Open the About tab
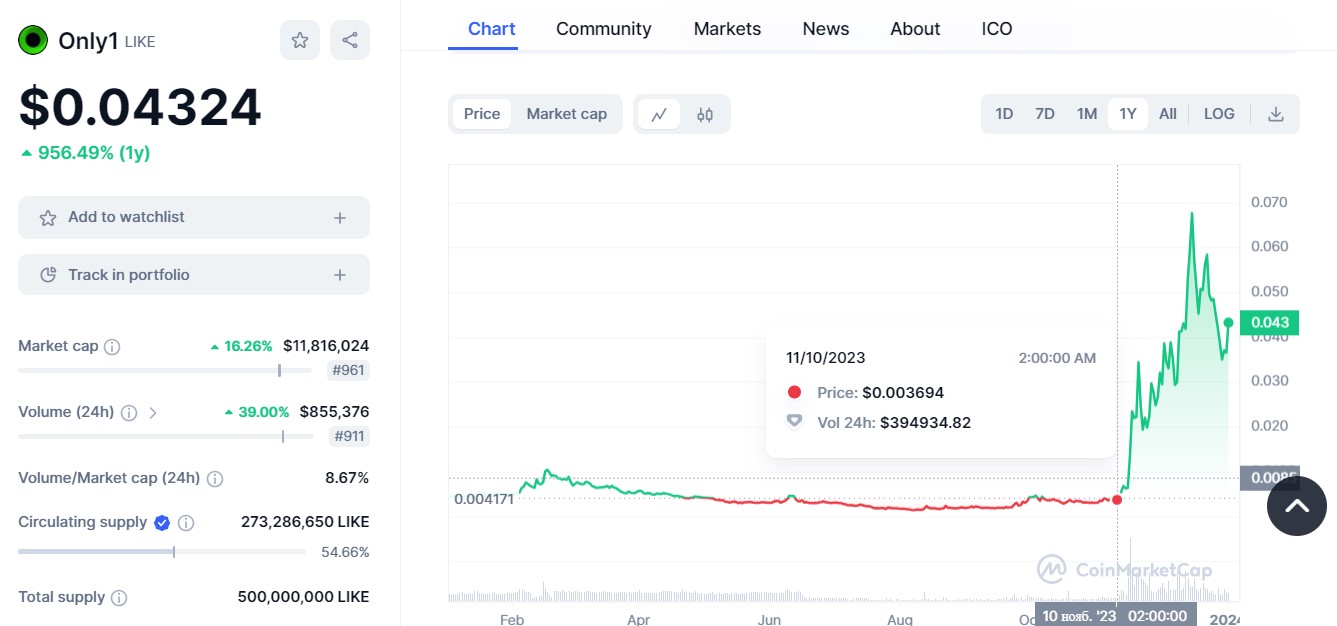Image resolution: width=1337 pixels, height=626 pixels. (x=915, y=29)
